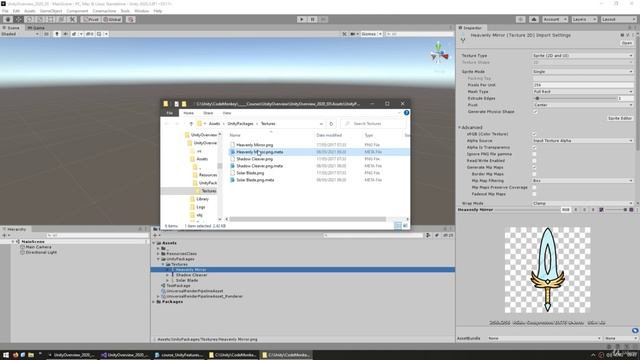The width and height of the screenshot is (640, 360).
Task: Open the Component menu
Action: [77, 11]
